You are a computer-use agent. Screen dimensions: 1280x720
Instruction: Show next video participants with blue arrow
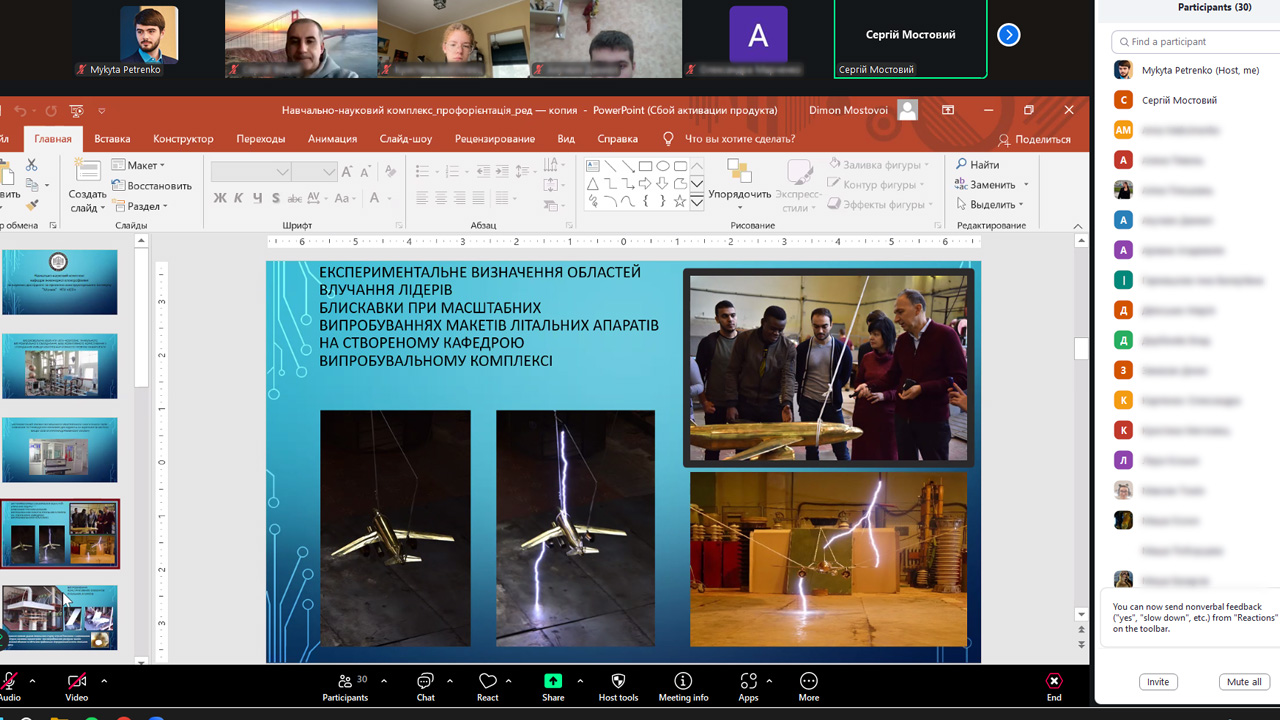(1008, 35)
